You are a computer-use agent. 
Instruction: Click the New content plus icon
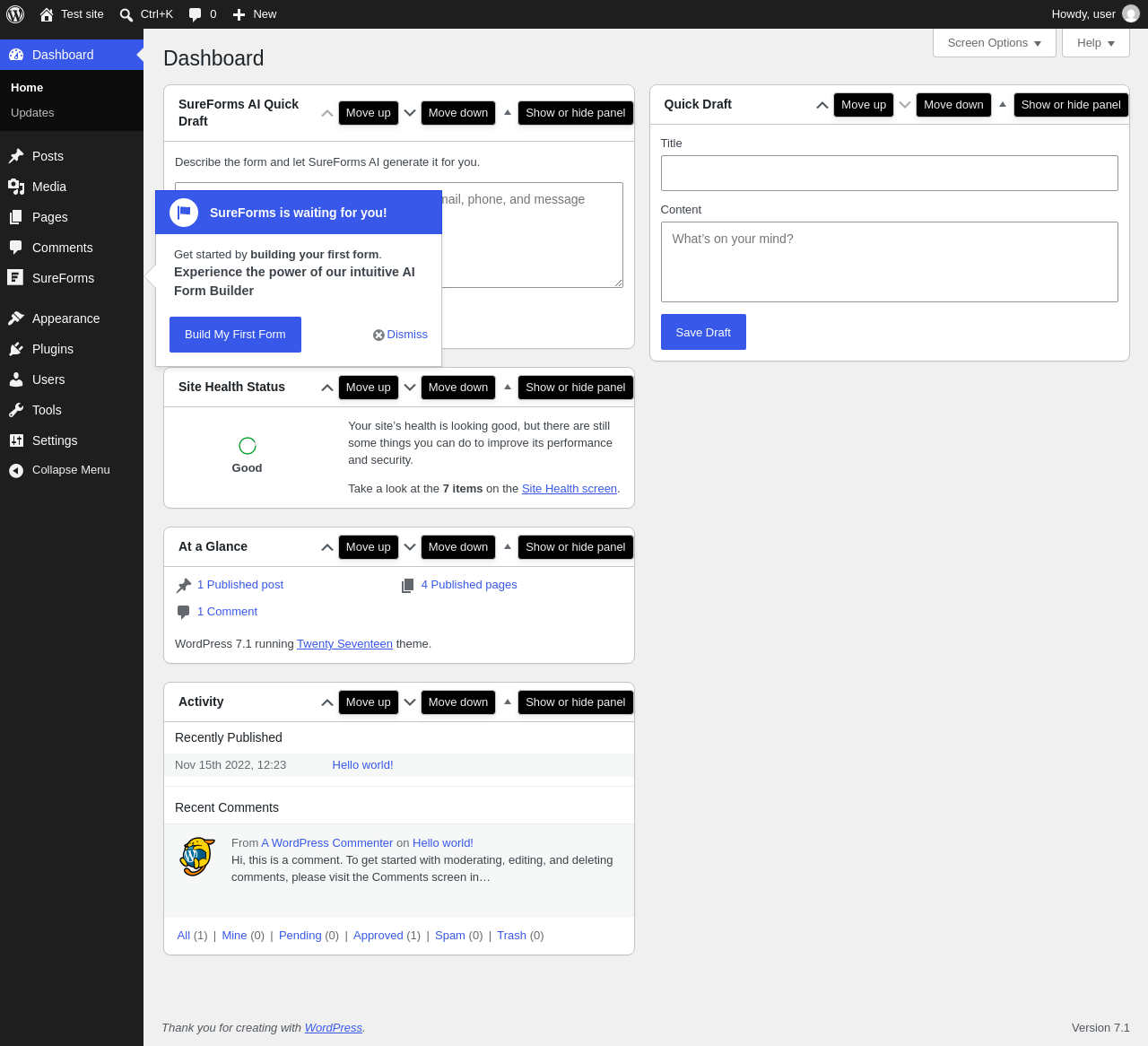pos(239,14)
